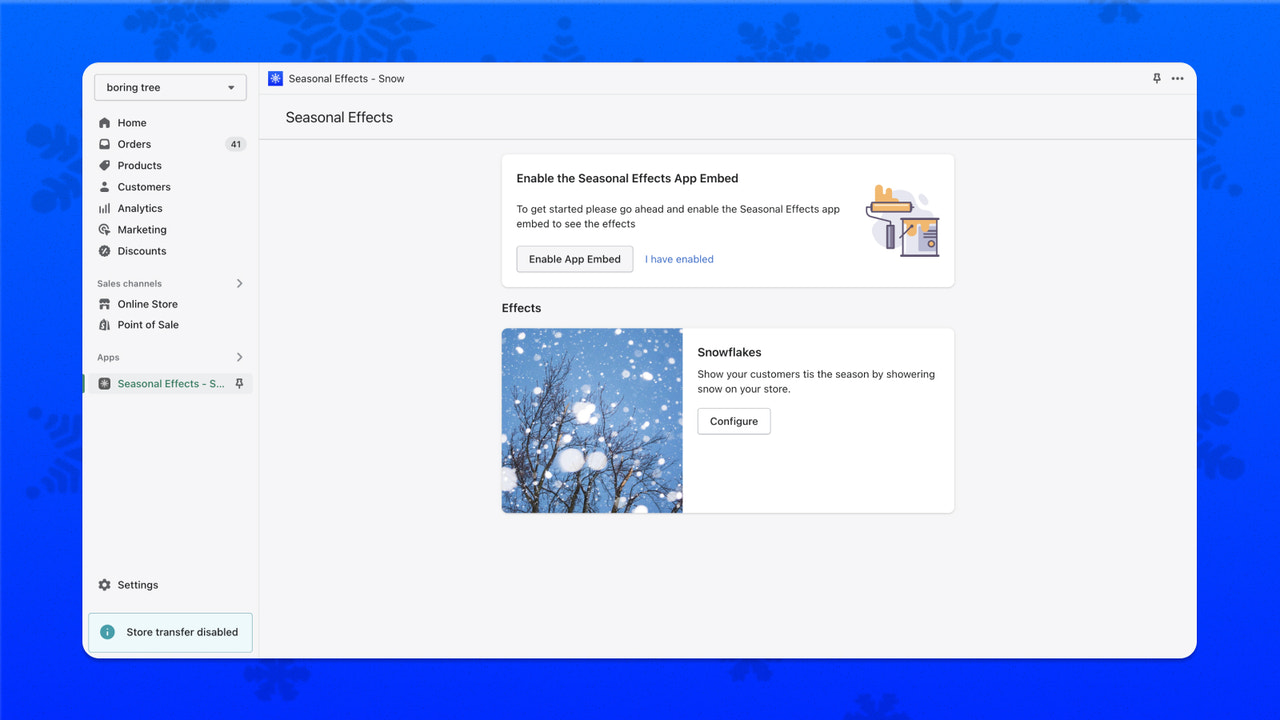Expand the Sales channels section
The height and width of the screenshot is (720, 1280).
point(239,283)
